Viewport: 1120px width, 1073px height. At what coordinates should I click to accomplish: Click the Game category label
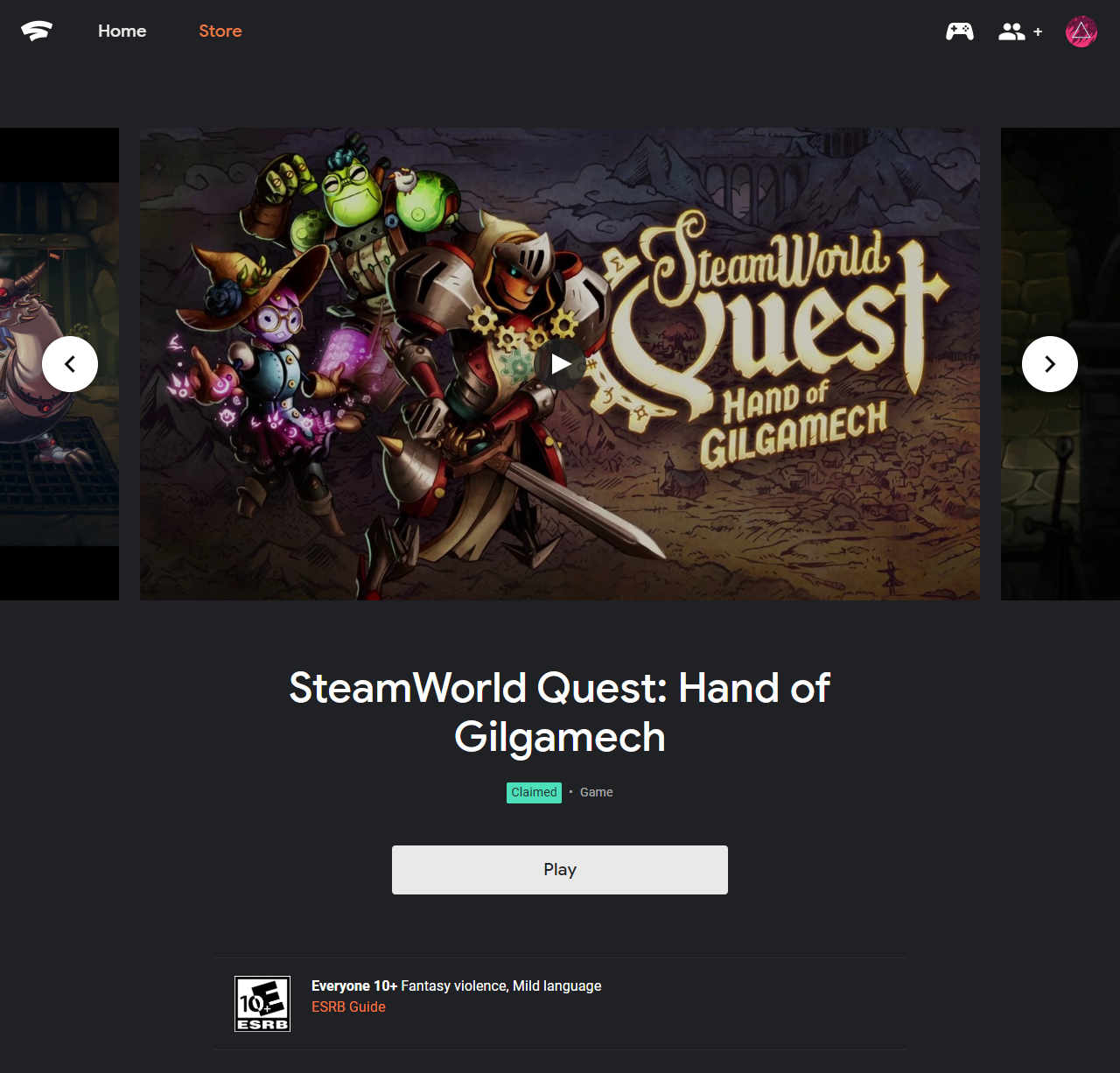click(x=597, y=792)
